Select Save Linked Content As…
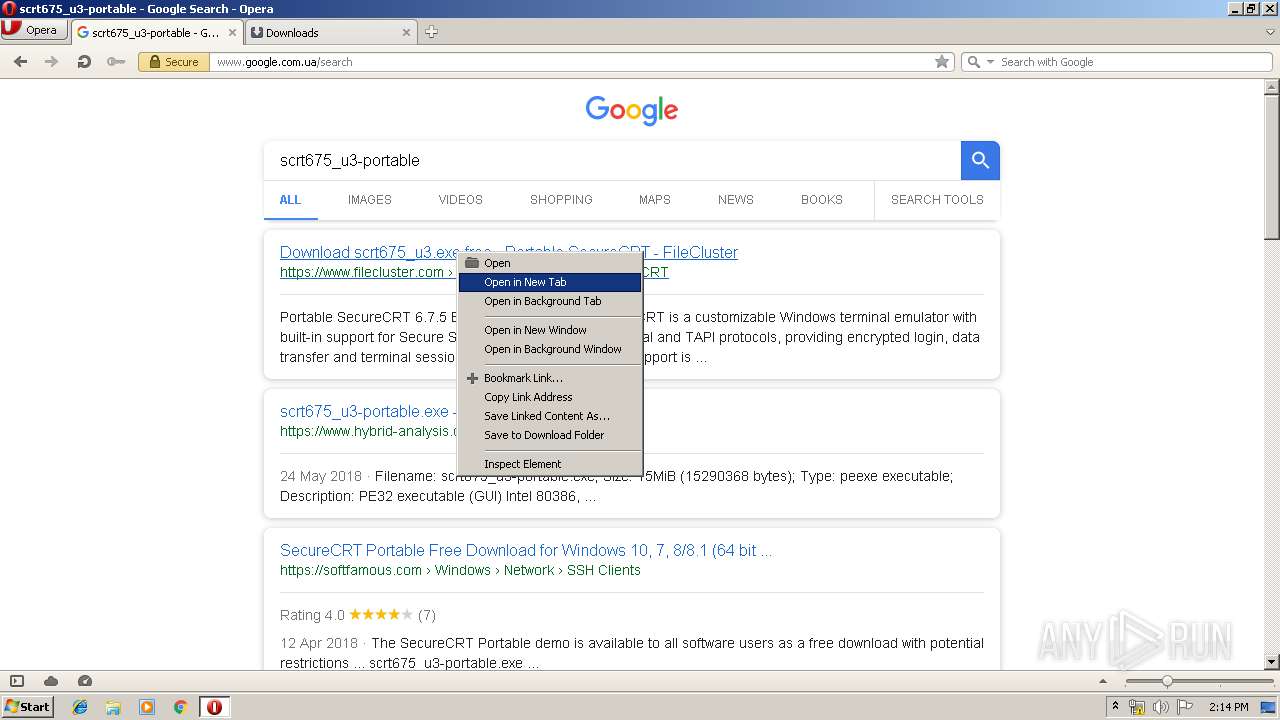This screenshot has width=1280, height=720. 550,416
